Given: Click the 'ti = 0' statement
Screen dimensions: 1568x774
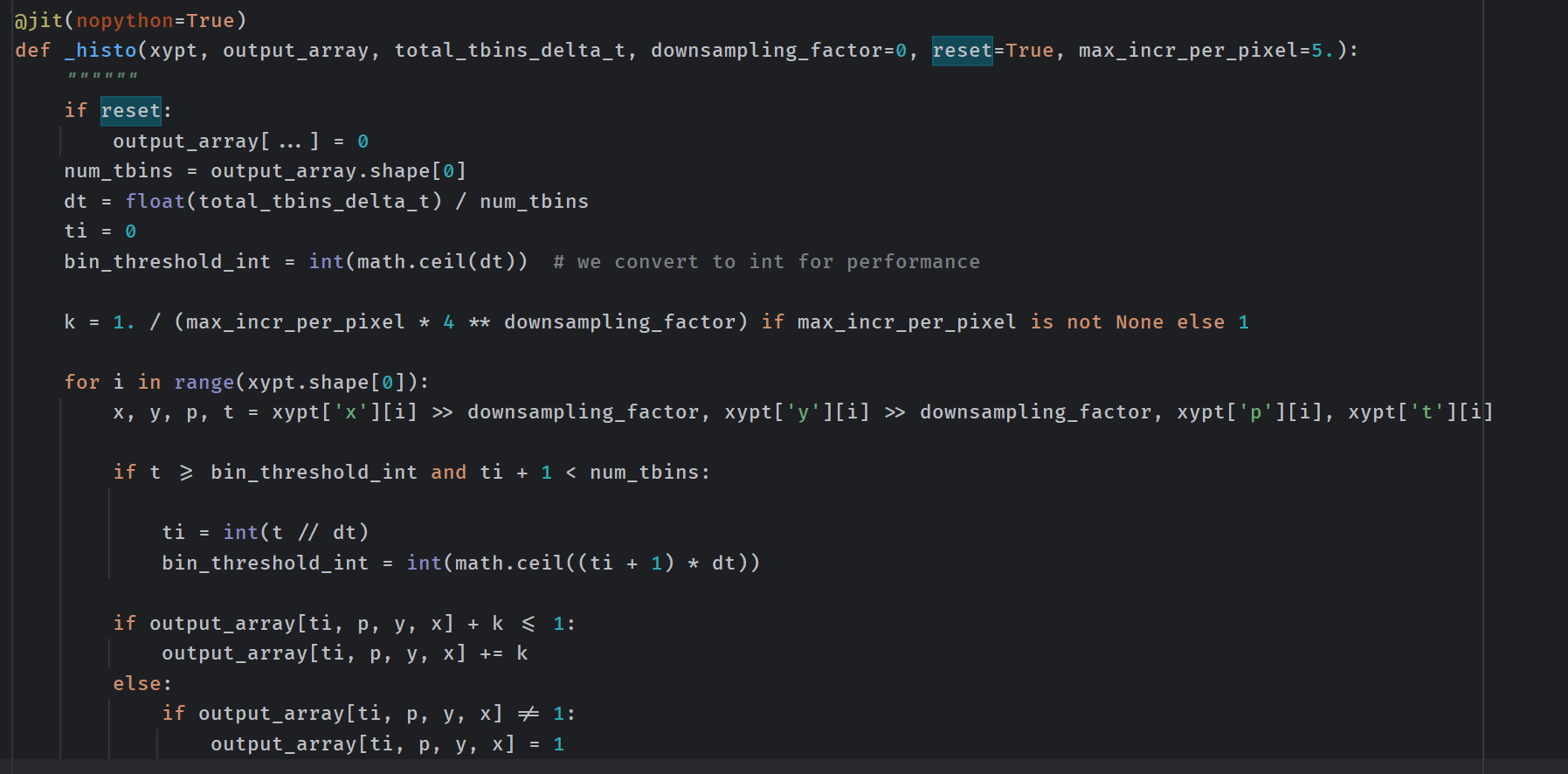Looking at the screenshot, I should pos(100,232).
